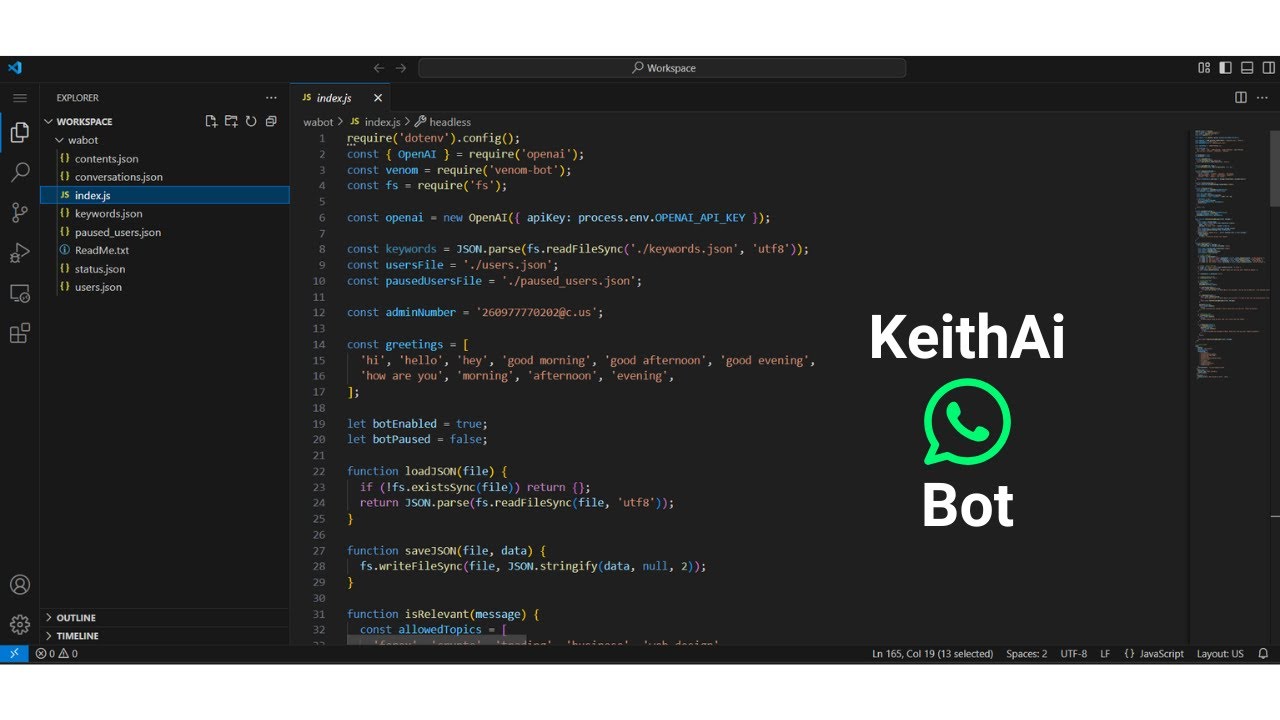Go back with the left arrow
1280x720 pixels.
point(379,68)
